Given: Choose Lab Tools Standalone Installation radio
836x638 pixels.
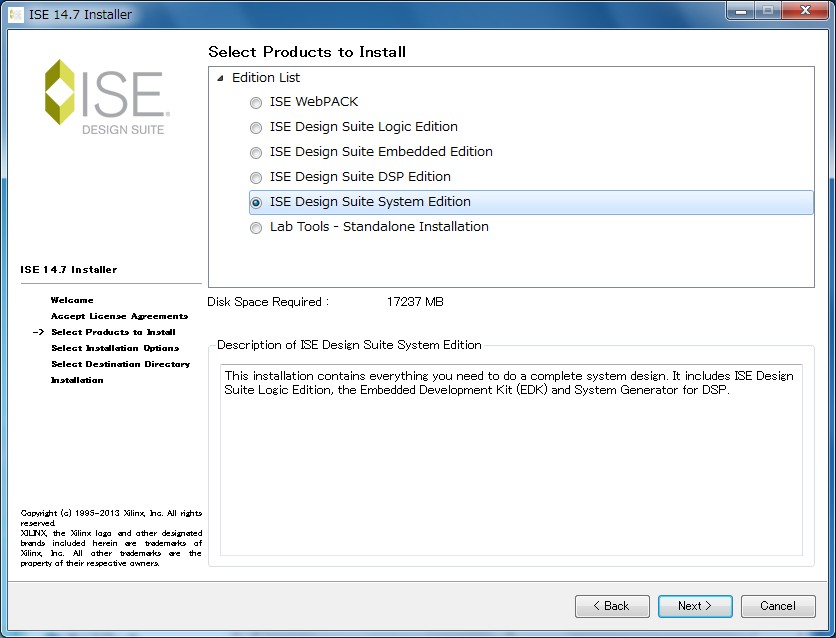Looking at the screenshot, I should [256, 228].
